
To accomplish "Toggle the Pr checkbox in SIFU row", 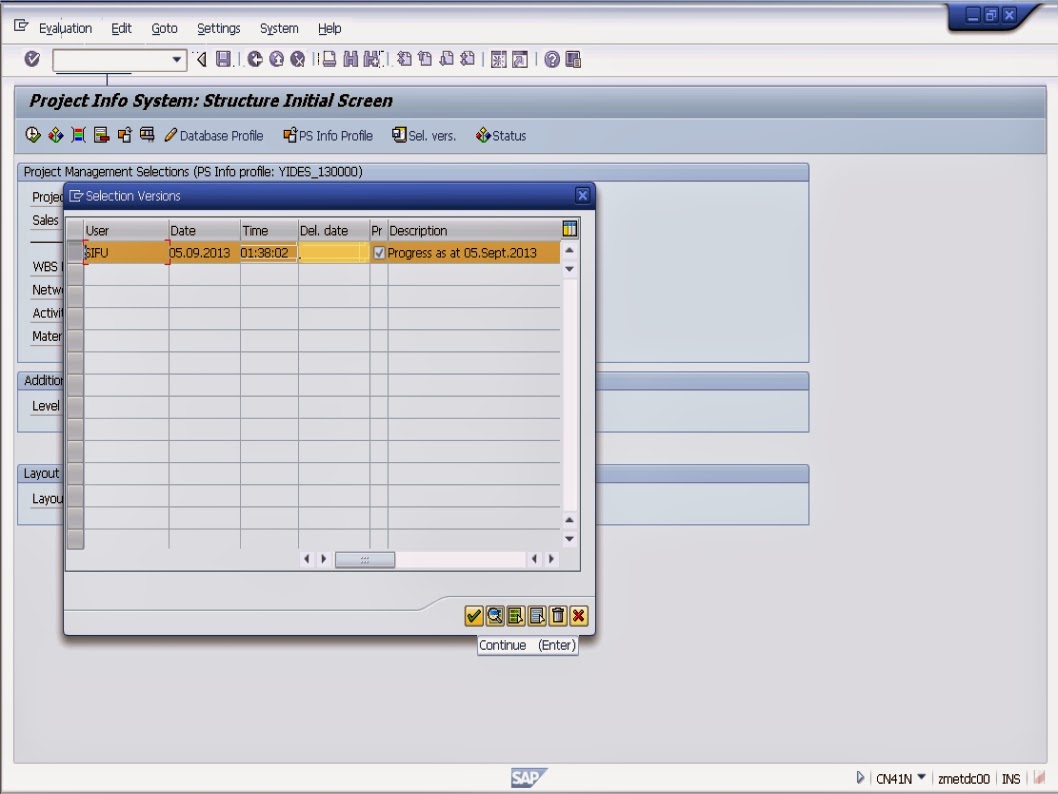I will click(379, 253).
